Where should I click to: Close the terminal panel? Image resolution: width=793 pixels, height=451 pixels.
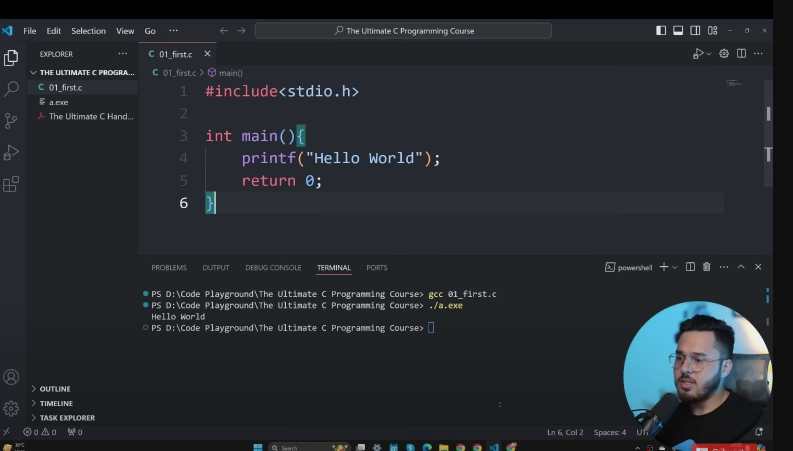tap(758, 267)
